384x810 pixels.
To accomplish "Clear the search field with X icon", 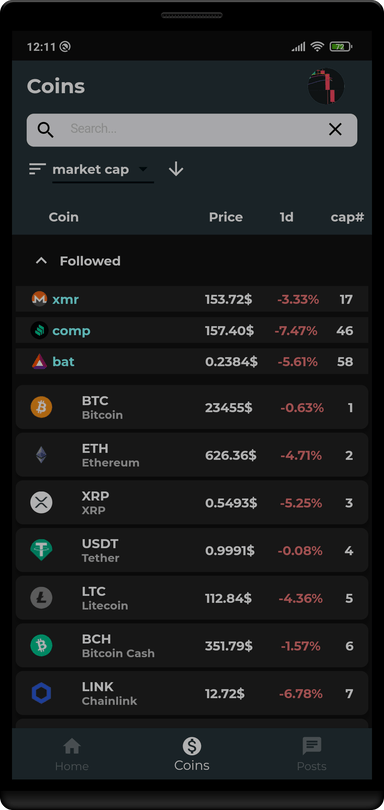I will click(x=335, y=130).
